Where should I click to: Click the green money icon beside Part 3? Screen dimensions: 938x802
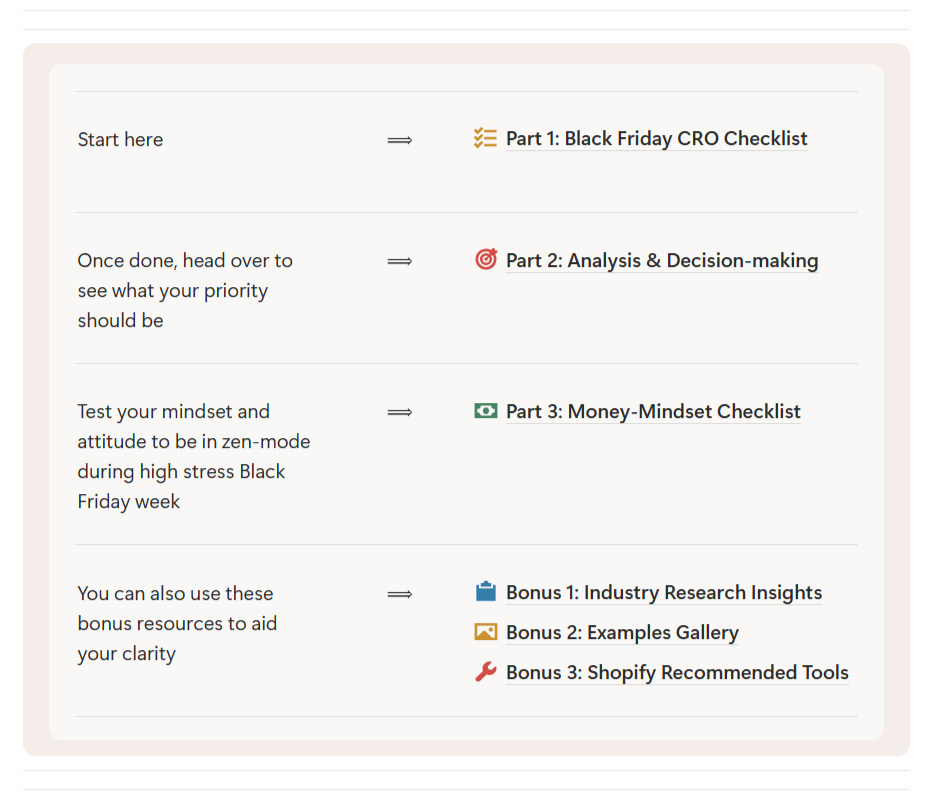(x=486, y=411)
